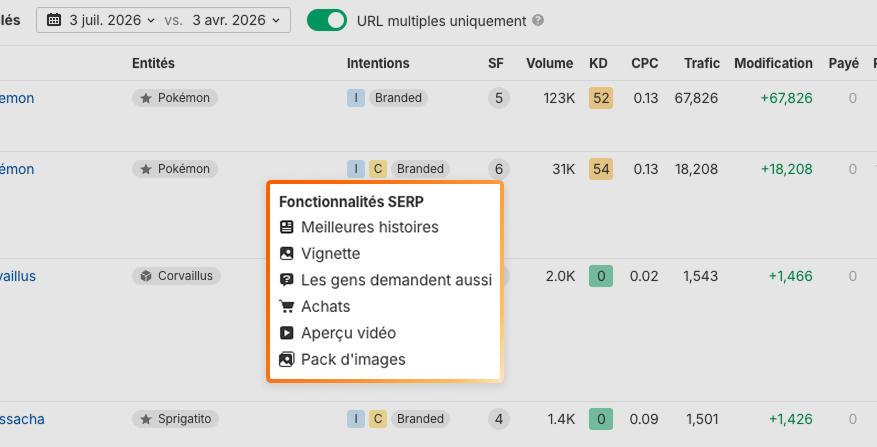Click the 1,543 traffic value
This screenshot has width=877, height=447.
click(700, 276)
